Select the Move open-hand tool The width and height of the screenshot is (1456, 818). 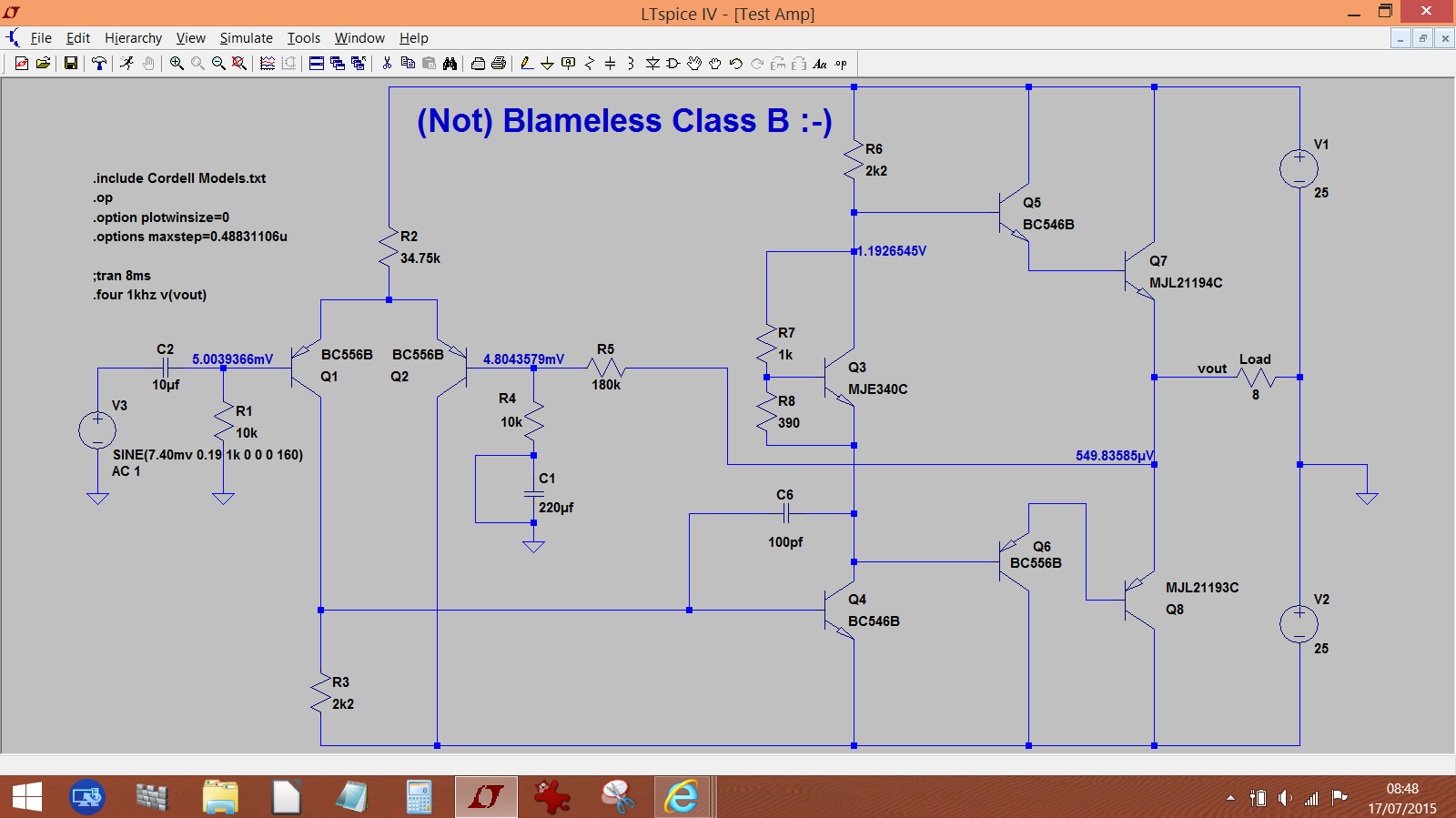click(x=694, y=63)
